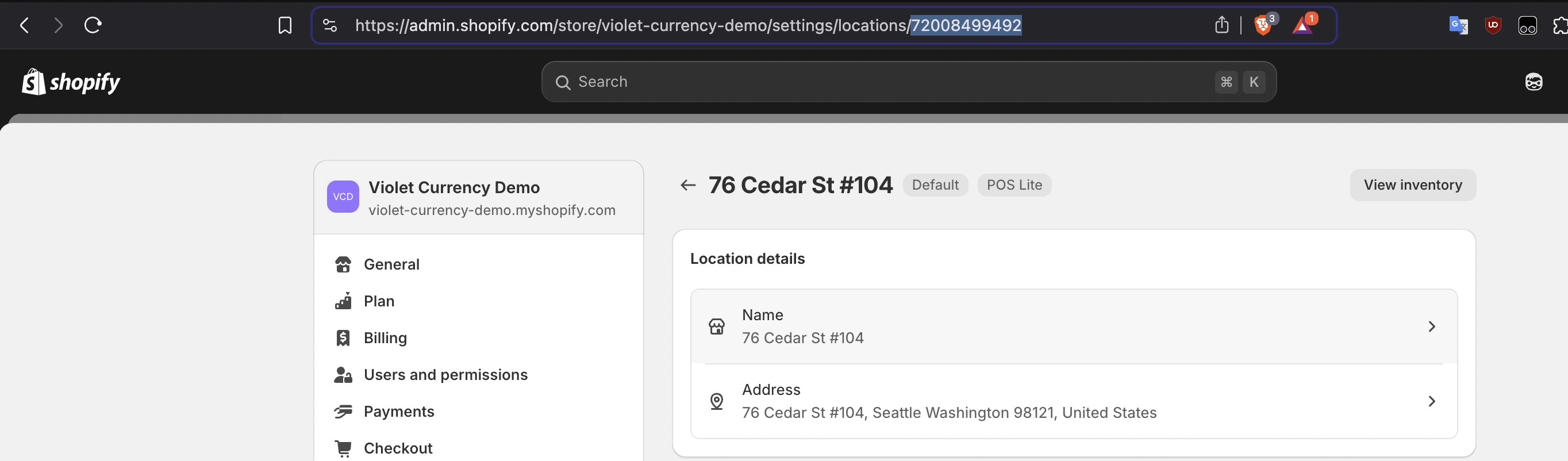The width and height of the screenshot is (1568, 461).
Task: Click the View inventory button
Action: coord(1412,185)
